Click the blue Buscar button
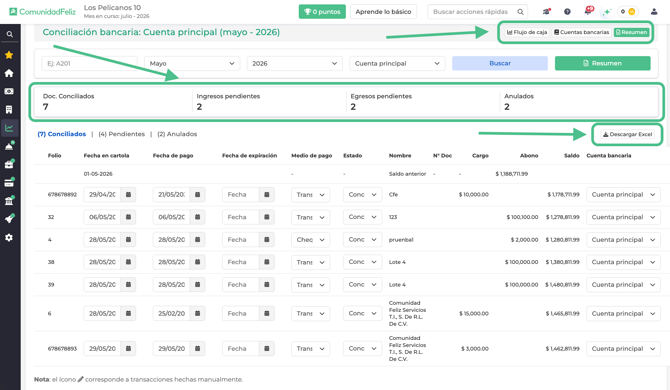 point(500,63)
